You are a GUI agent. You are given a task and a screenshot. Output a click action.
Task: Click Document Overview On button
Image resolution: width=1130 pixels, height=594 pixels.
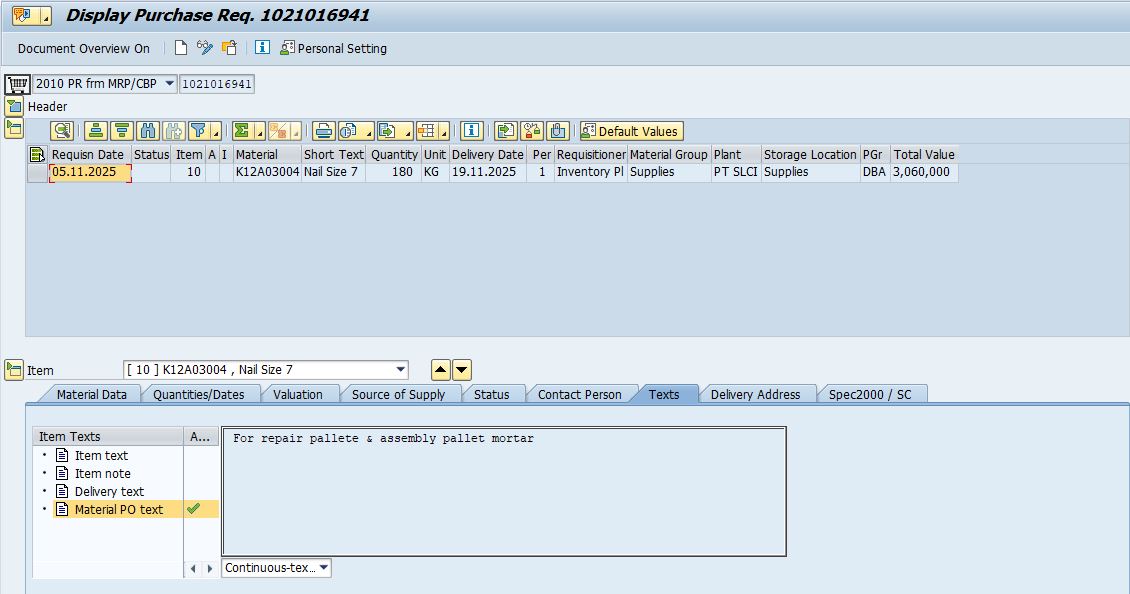point(84,48)
